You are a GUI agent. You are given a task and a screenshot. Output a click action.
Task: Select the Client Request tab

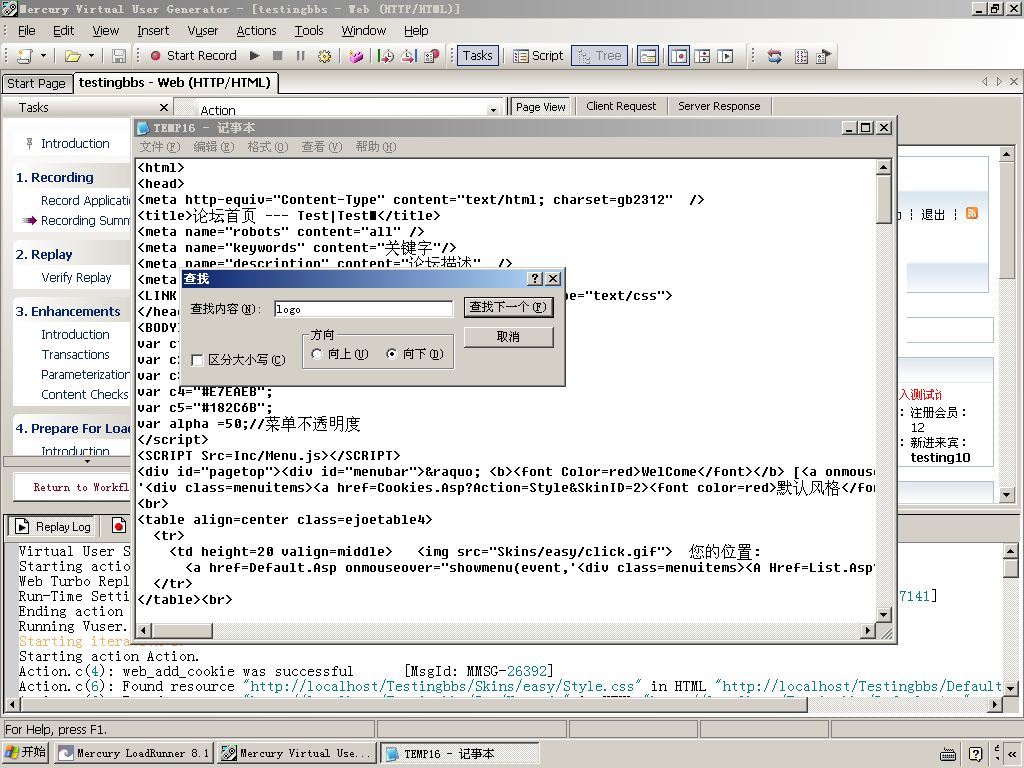point(621,106)
